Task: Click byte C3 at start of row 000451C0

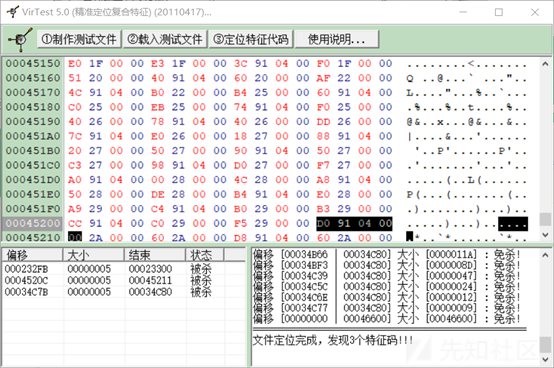Action: point(75,165)
